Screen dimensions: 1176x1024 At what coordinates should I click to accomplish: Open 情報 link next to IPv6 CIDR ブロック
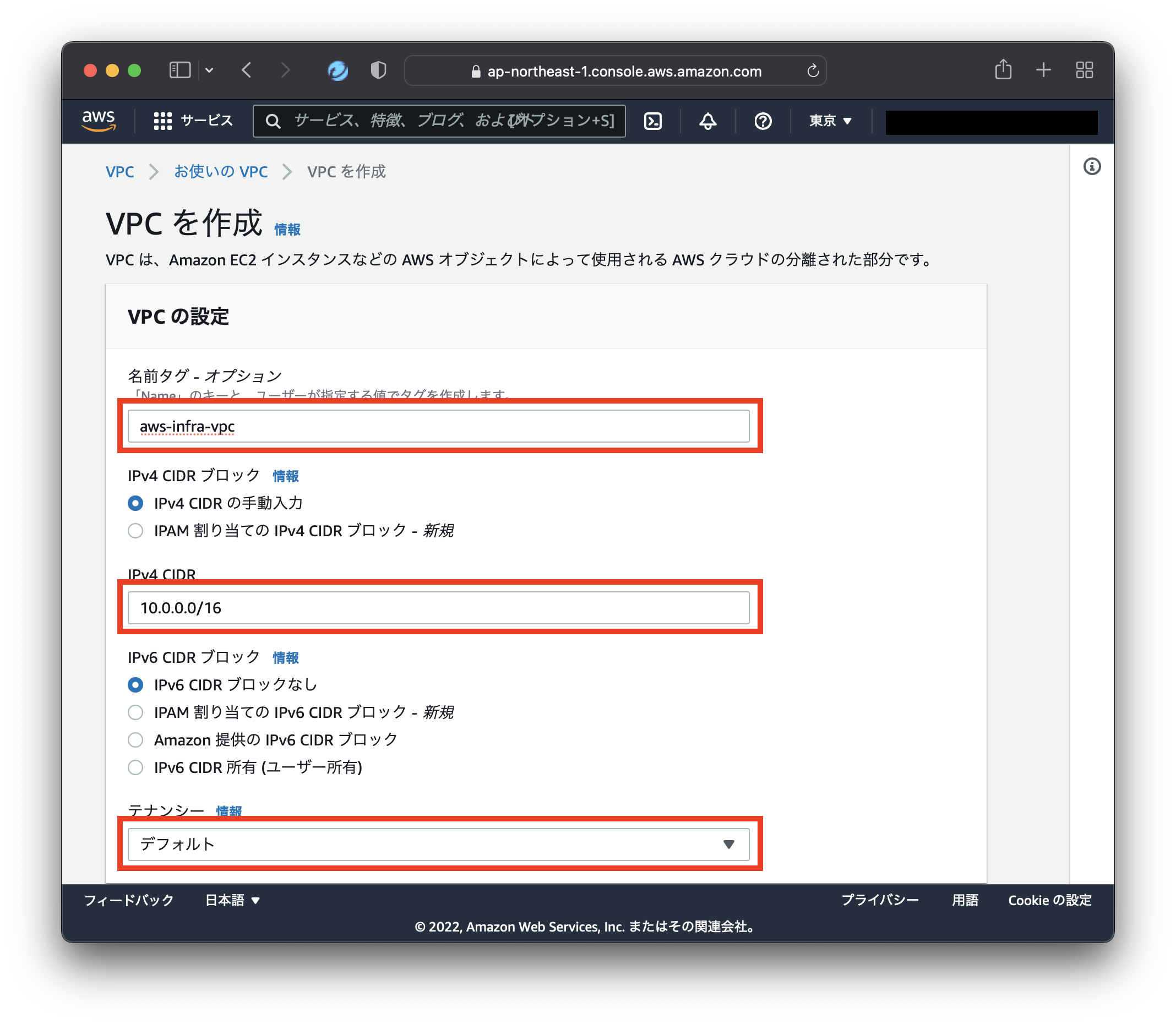[x=285, y=658]
